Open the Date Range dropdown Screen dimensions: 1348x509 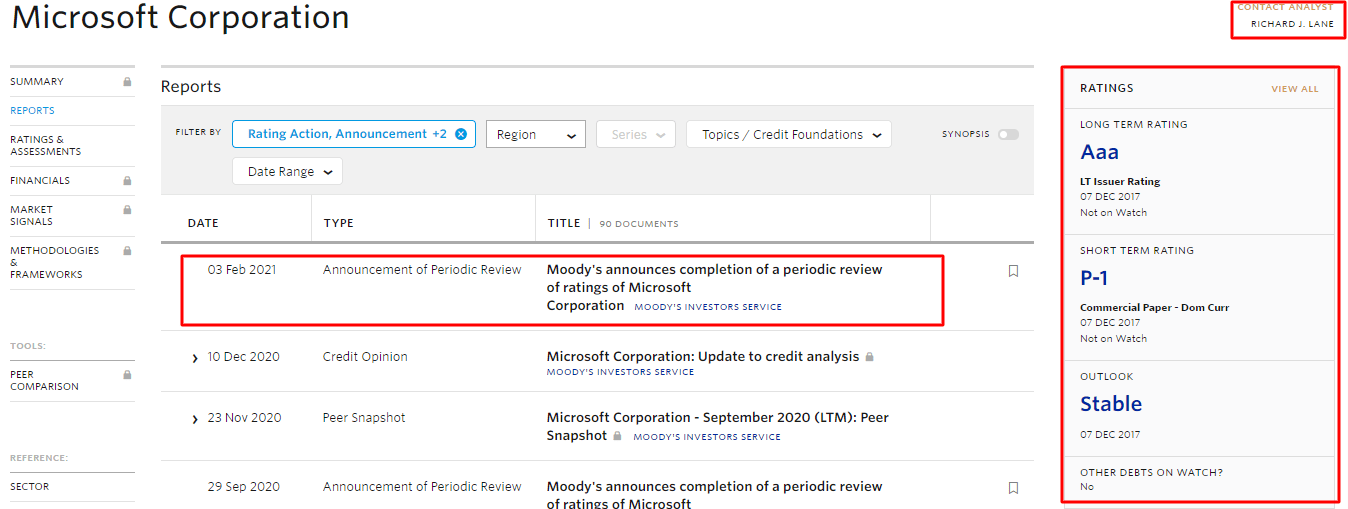[288, 171]
